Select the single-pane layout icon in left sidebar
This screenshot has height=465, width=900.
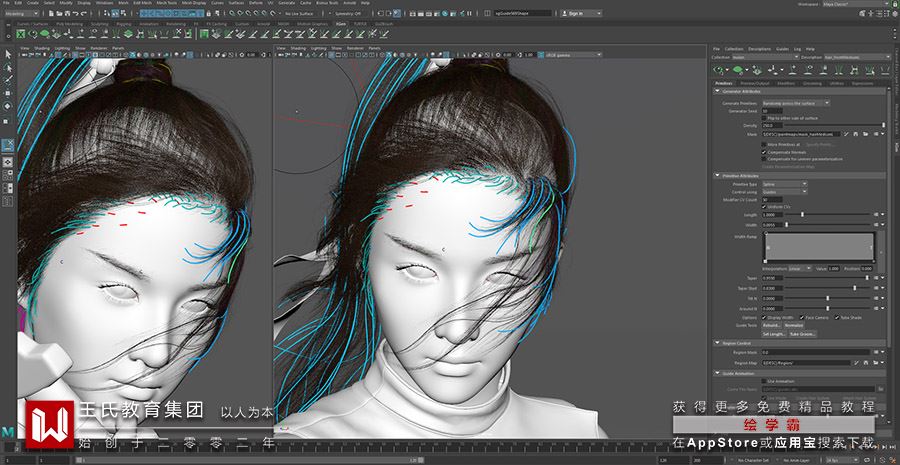click(8, 162)
